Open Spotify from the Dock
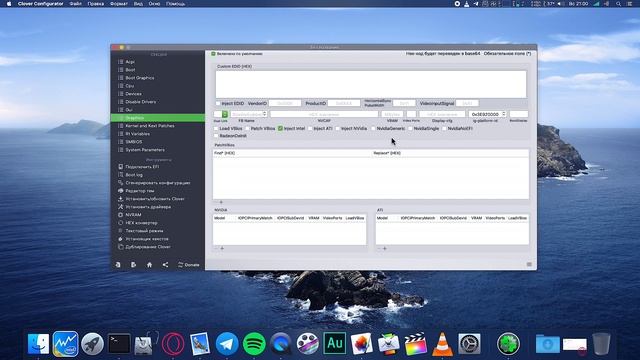 254,344
